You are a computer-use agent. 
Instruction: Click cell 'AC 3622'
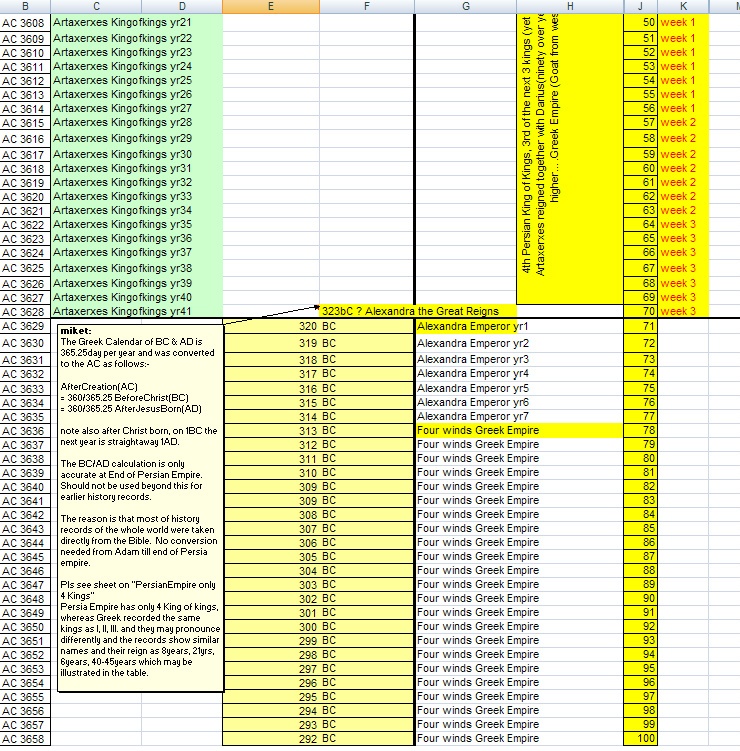point(25,224)
